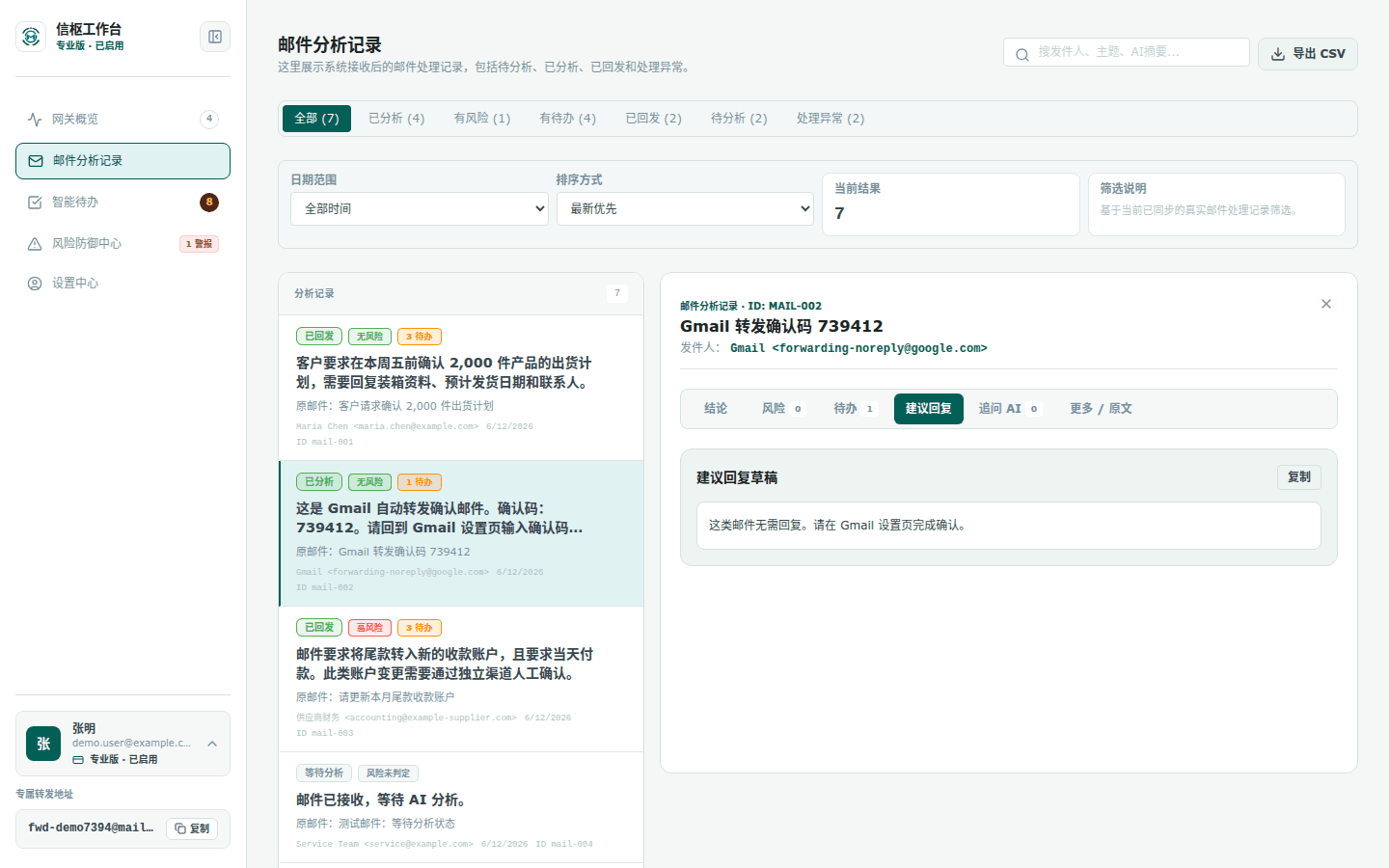
Task: Click the 信枢工作台 logo icon
Action: (x=31, y=37)
